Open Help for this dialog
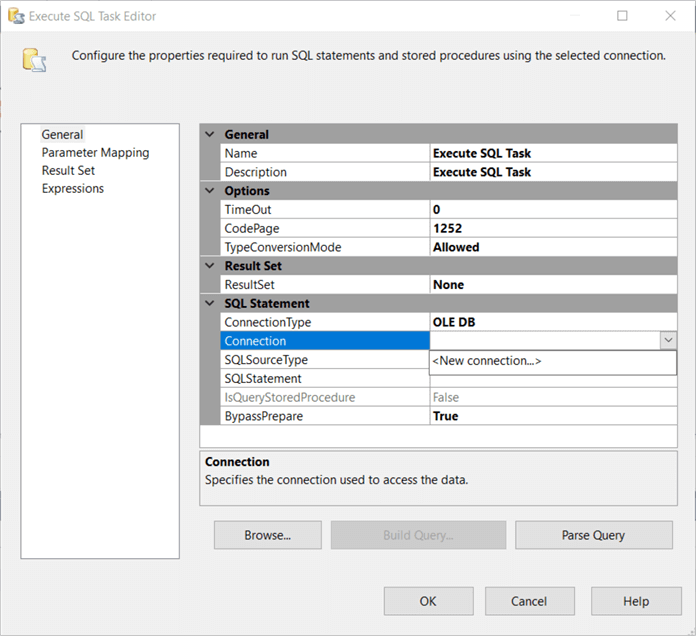 coord(636,602)
